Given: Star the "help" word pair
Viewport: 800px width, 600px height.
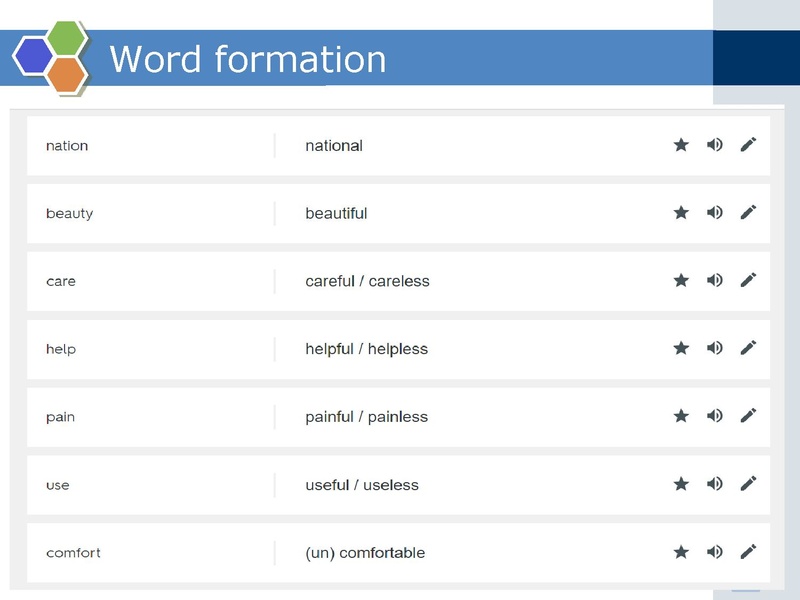Looking at the screenshot, I should (680, 349).
